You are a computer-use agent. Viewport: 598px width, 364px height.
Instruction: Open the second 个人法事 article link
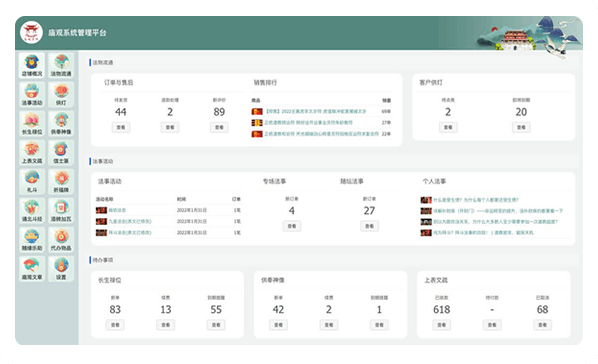click(498, 211)
